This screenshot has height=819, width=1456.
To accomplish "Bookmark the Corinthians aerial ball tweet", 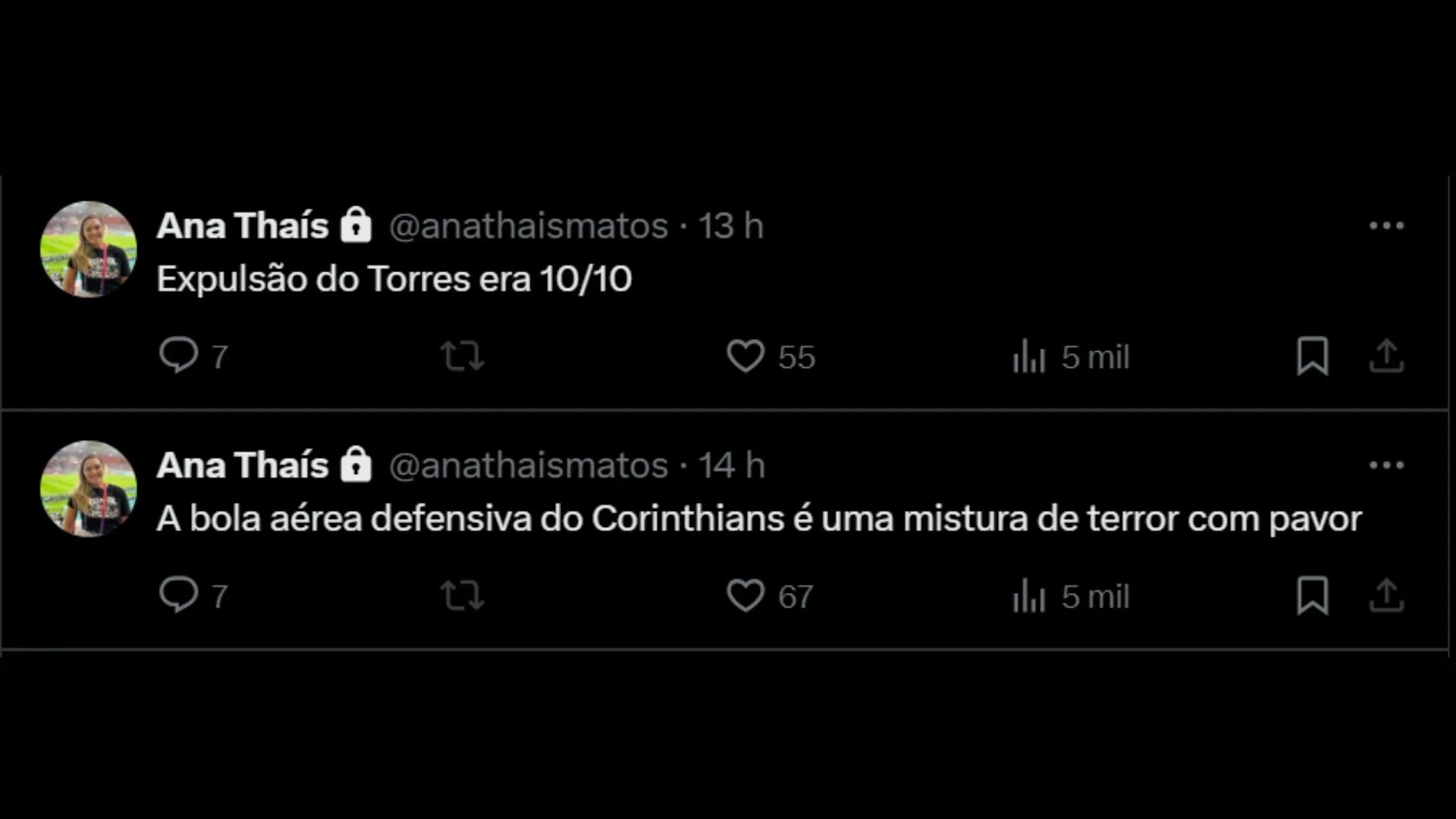I will [x=1313, y=595].
